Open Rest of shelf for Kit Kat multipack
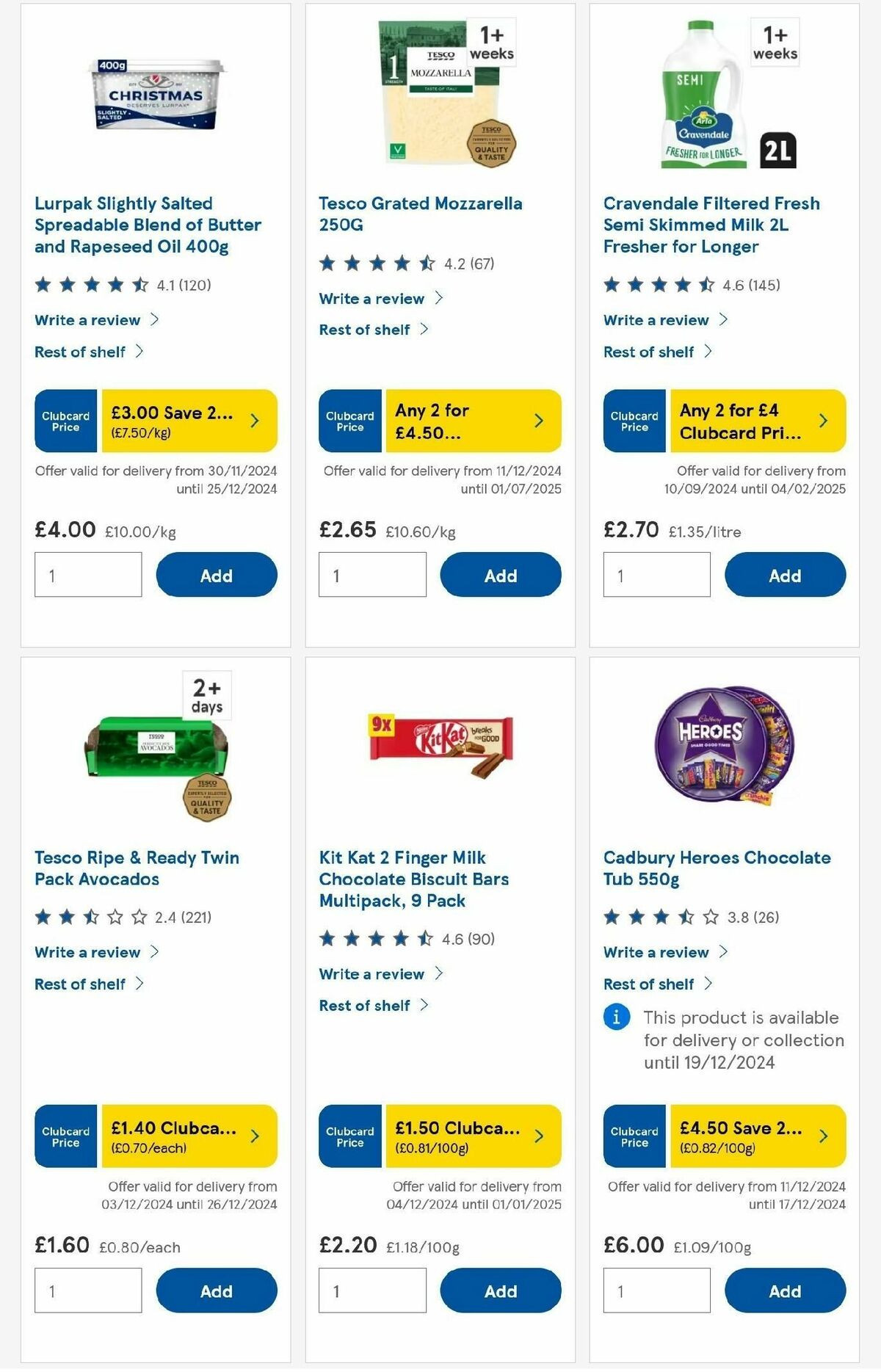 click(x=365, y=1005)
